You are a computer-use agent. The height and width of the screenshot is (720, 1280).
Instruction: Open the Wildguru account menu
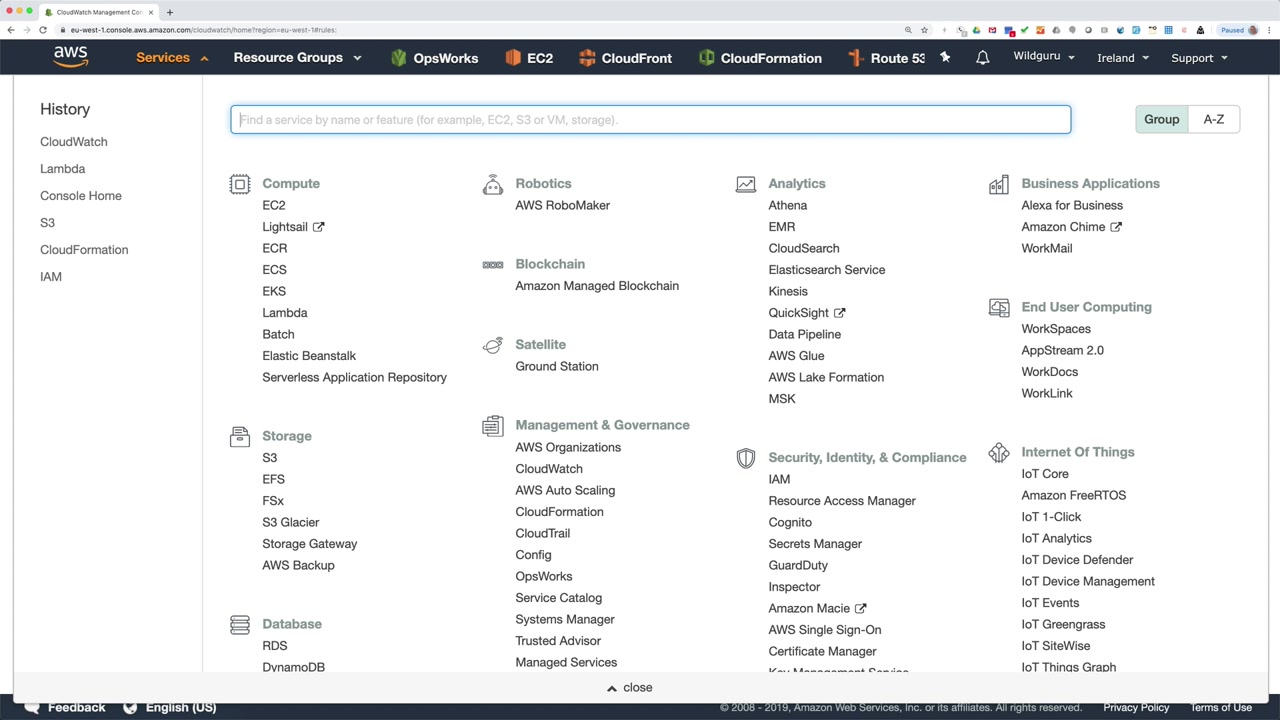(1043, 57)
